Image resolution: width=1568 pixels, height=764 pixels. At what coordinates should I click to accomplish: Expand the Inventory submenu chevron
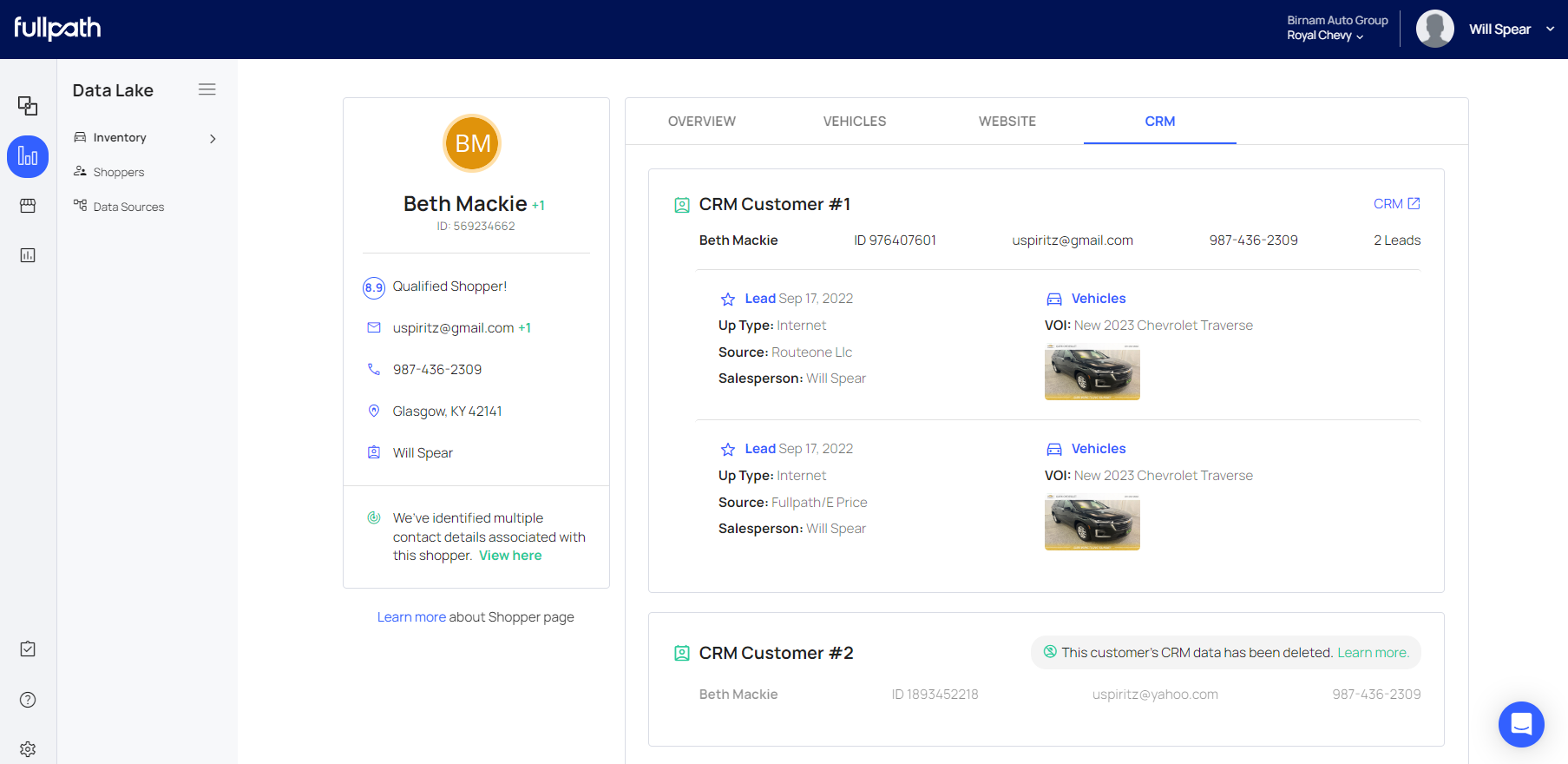(x=213, y=139)
